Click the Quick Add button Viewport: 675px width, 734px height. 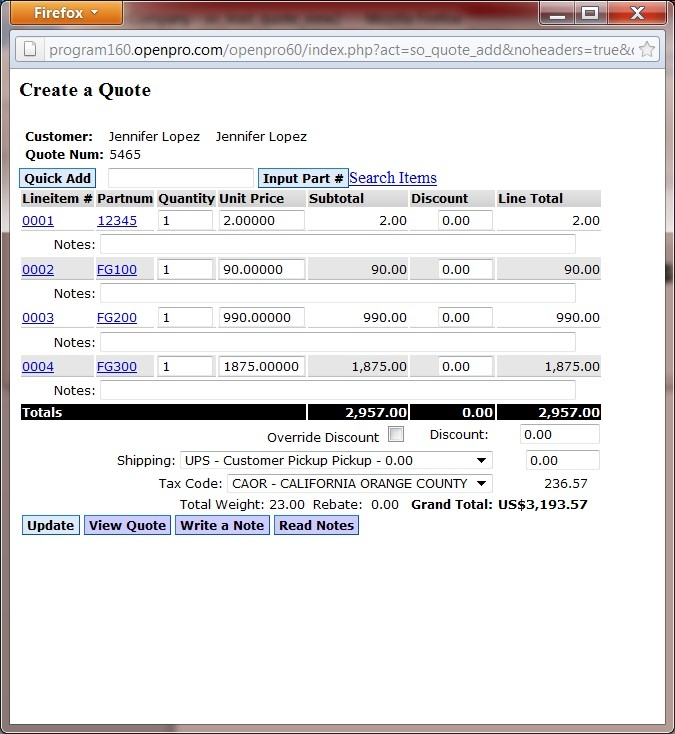(x=58, y=178)
